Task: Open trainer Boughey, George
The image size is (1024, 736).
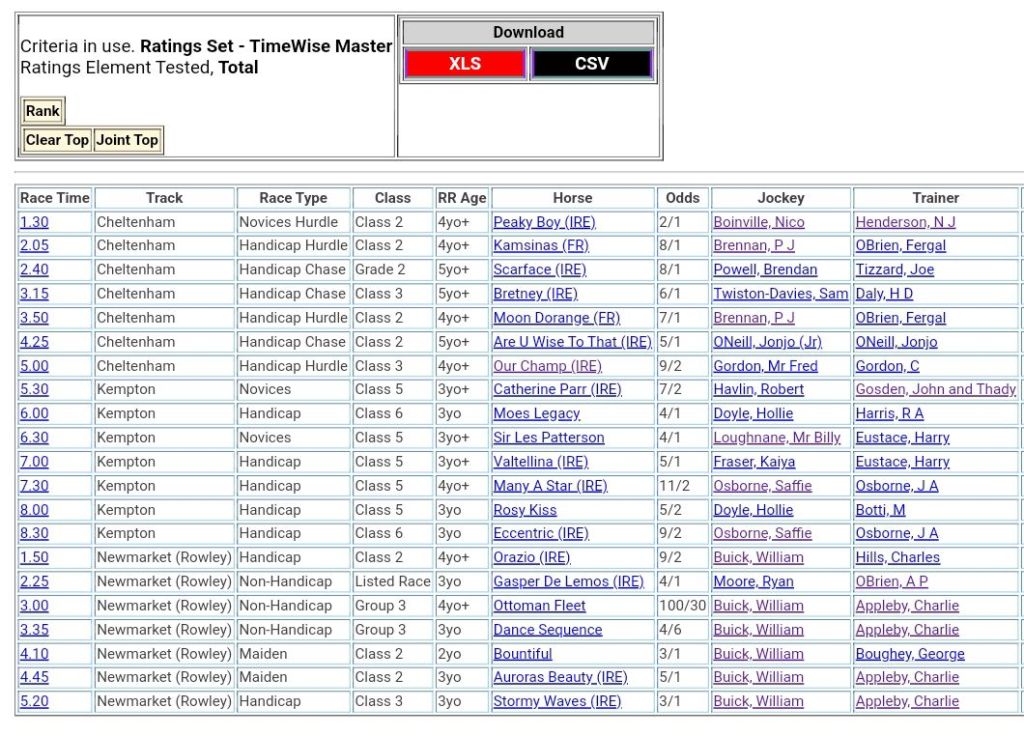Action: point(910,654)
